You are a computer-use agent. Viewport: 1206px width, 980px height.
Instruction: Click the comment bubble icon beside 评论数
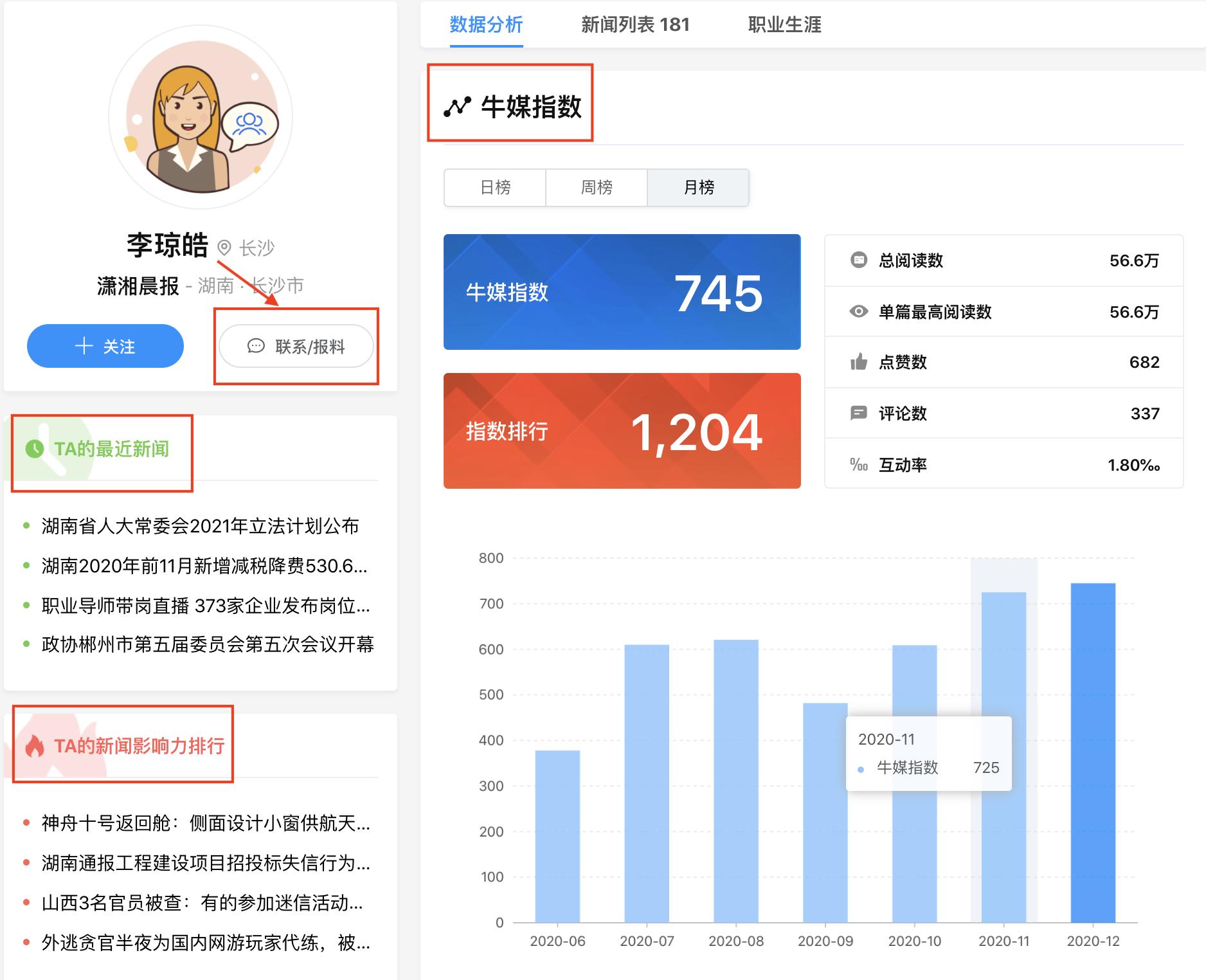pos(858,413)
